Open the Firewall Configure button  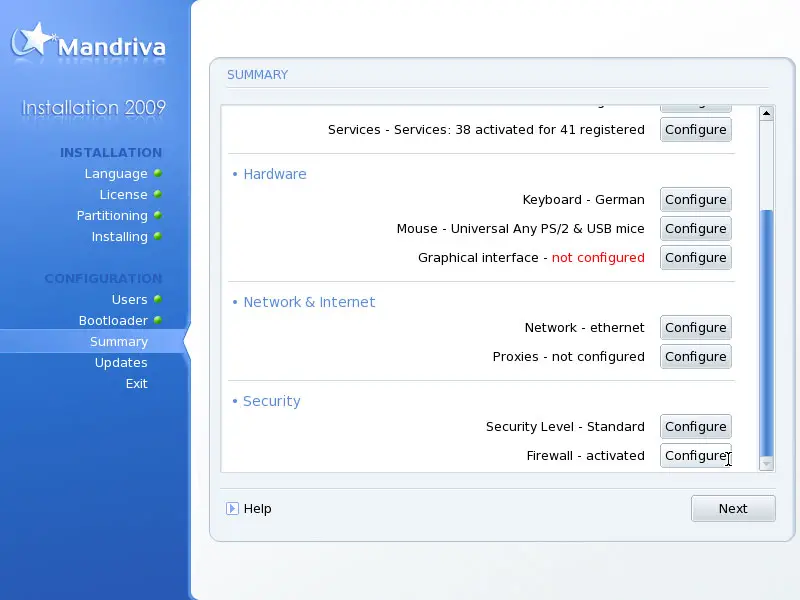(696, 456)
